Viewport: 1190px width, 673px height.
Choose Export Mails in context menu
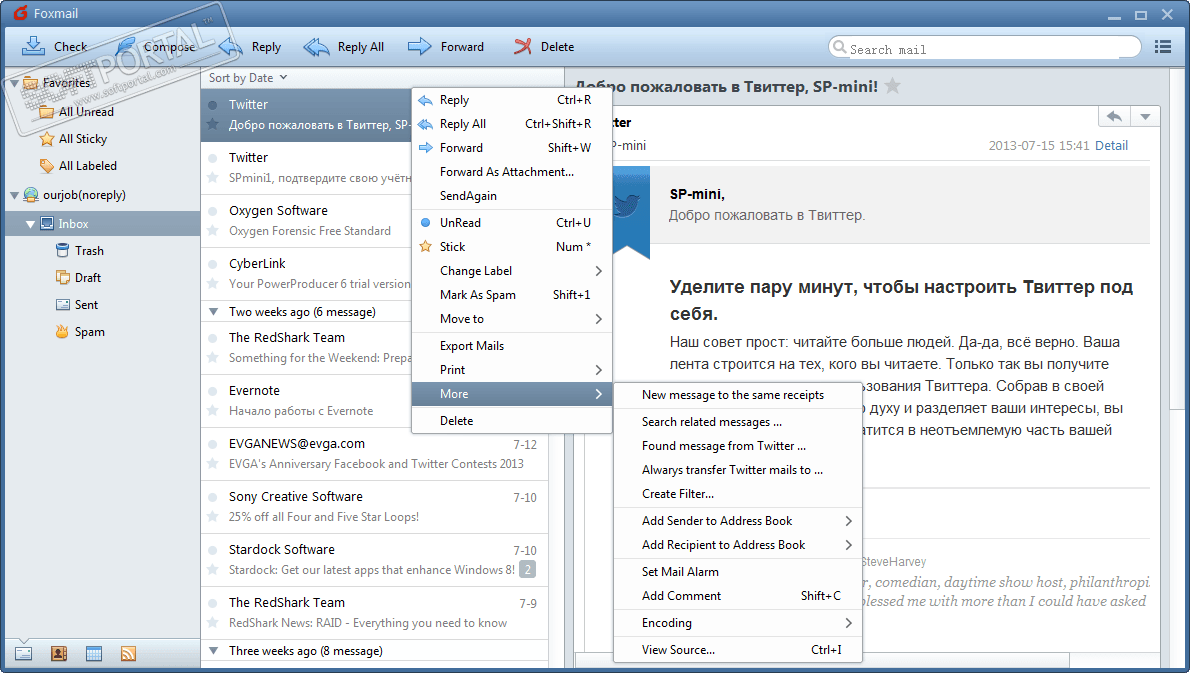[512, 346]
